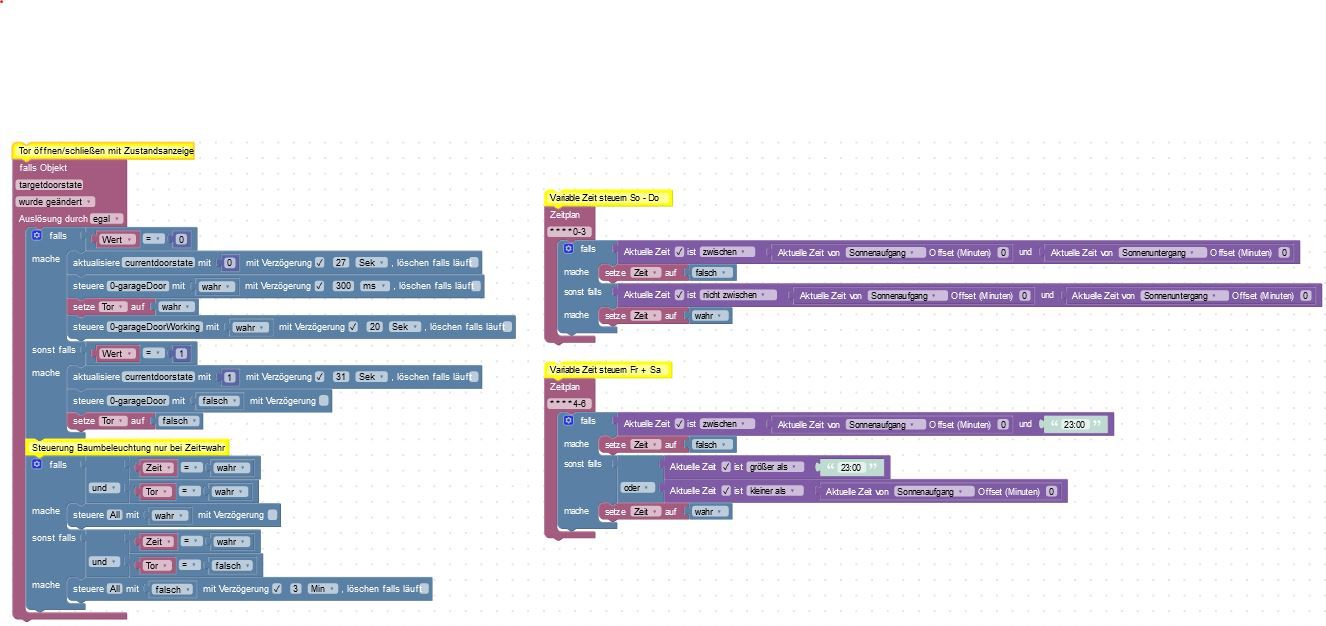Select comment 'Steuerung Baumbeleuchtung nur bei Zeit=wahr'
Image resolution: width=1326 pixels, height=626 pixels.
click(128, 447)
